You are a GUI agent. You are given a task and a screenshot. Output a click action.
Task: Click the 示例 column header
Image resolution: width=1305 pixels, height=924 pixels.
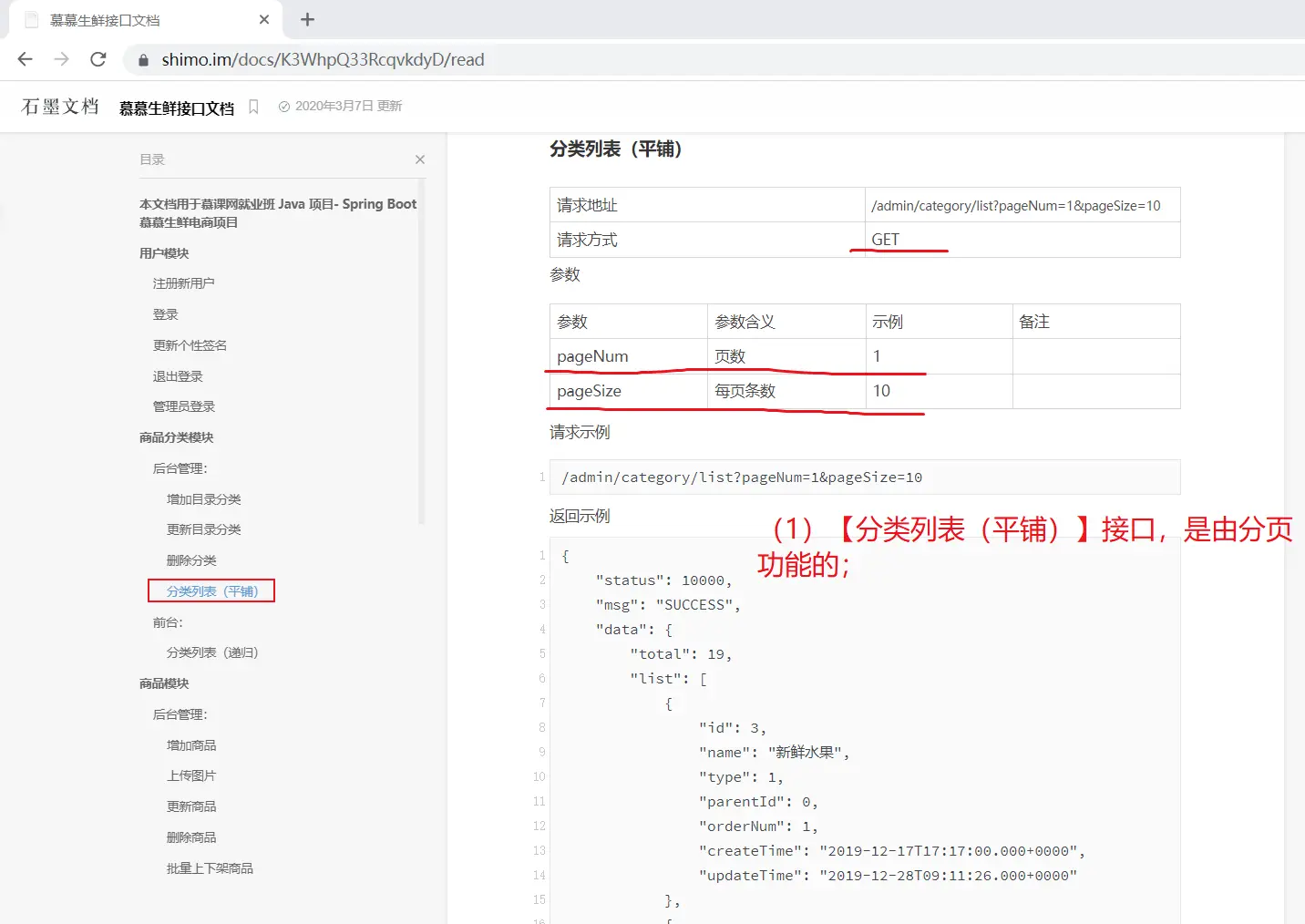point(940,322)
